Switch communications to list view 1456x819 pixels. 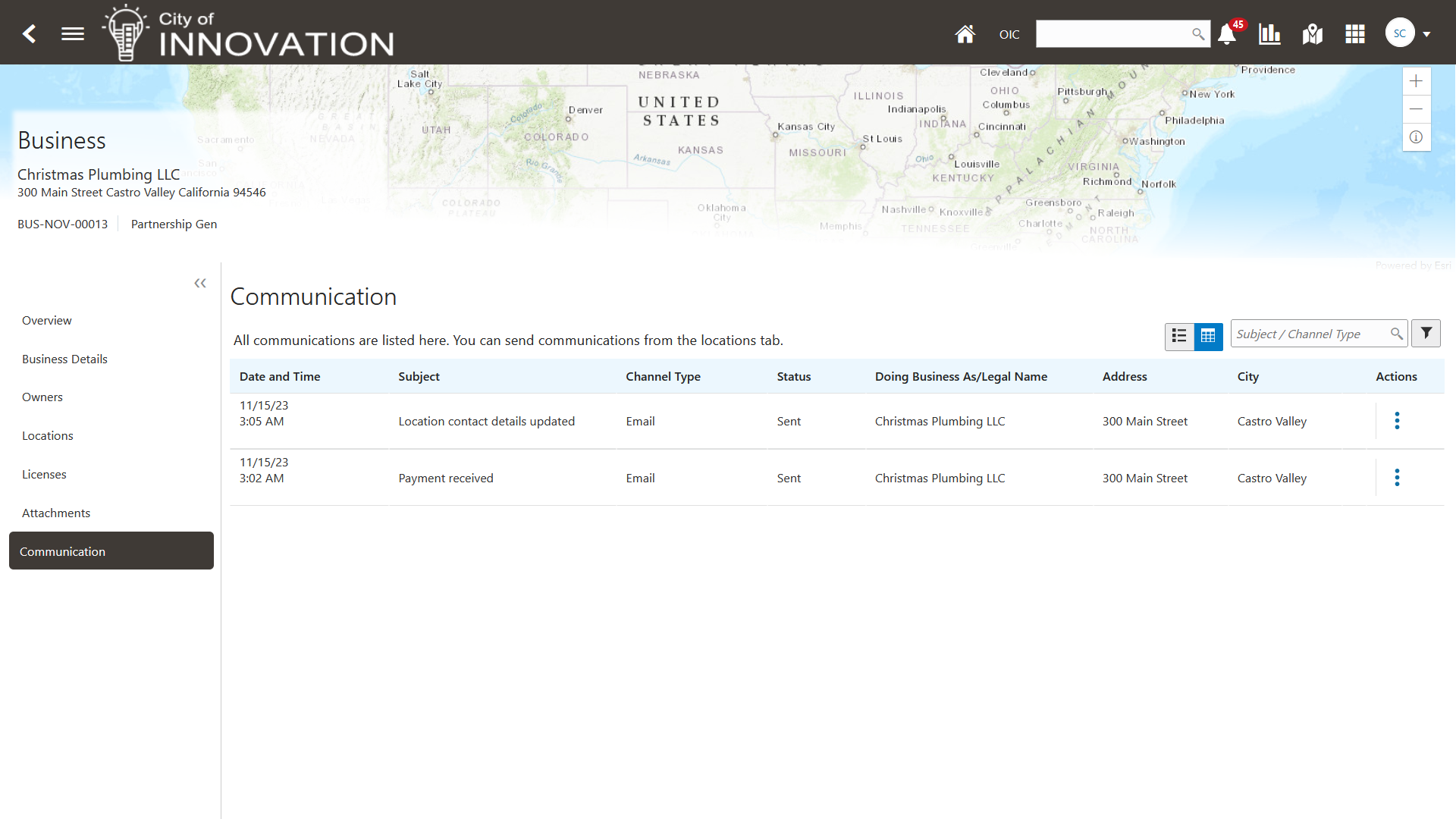coord(1179,336)
